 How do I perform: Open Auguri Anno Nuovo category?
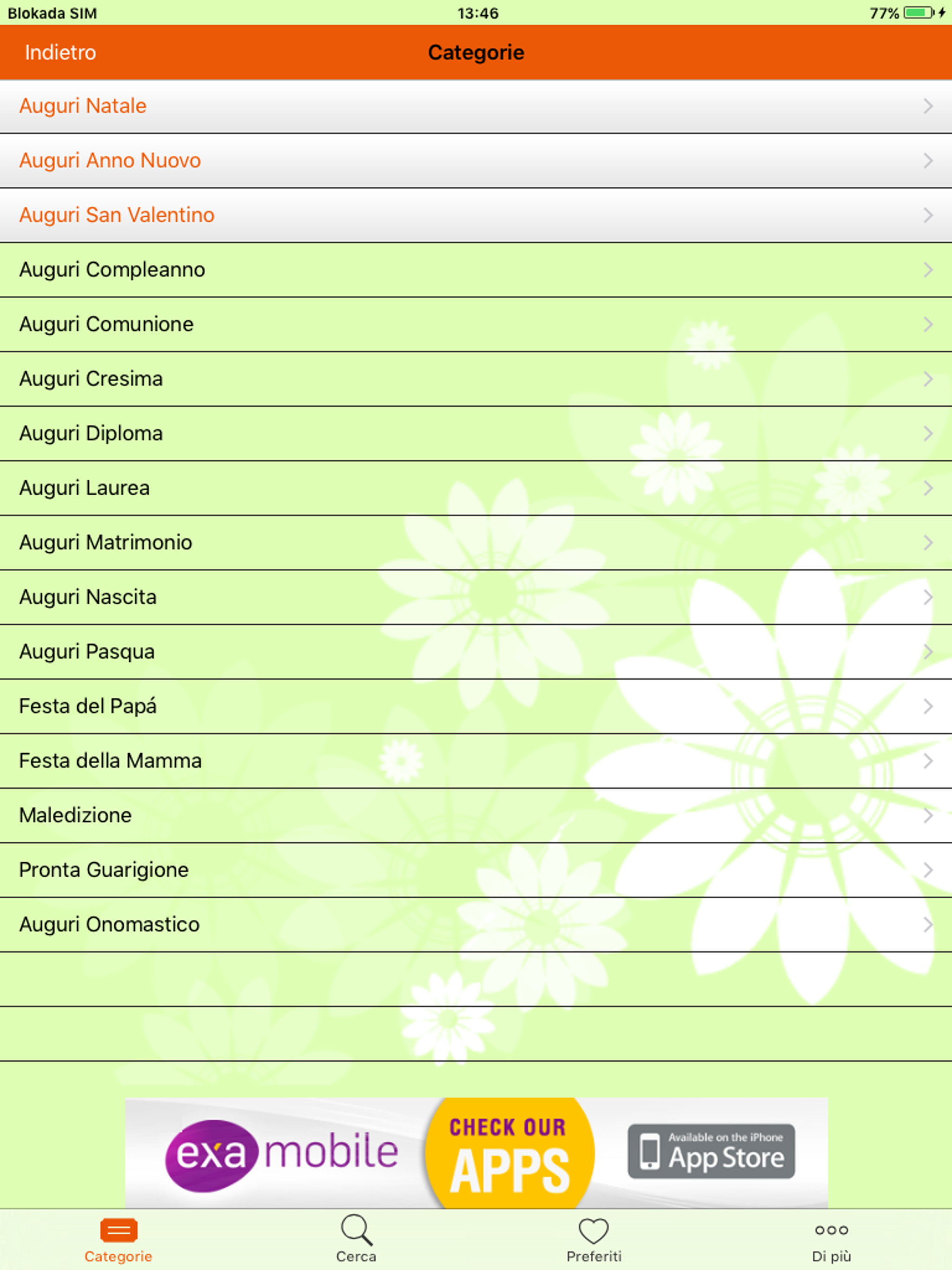pyautogui.click(x=110, y=161)
